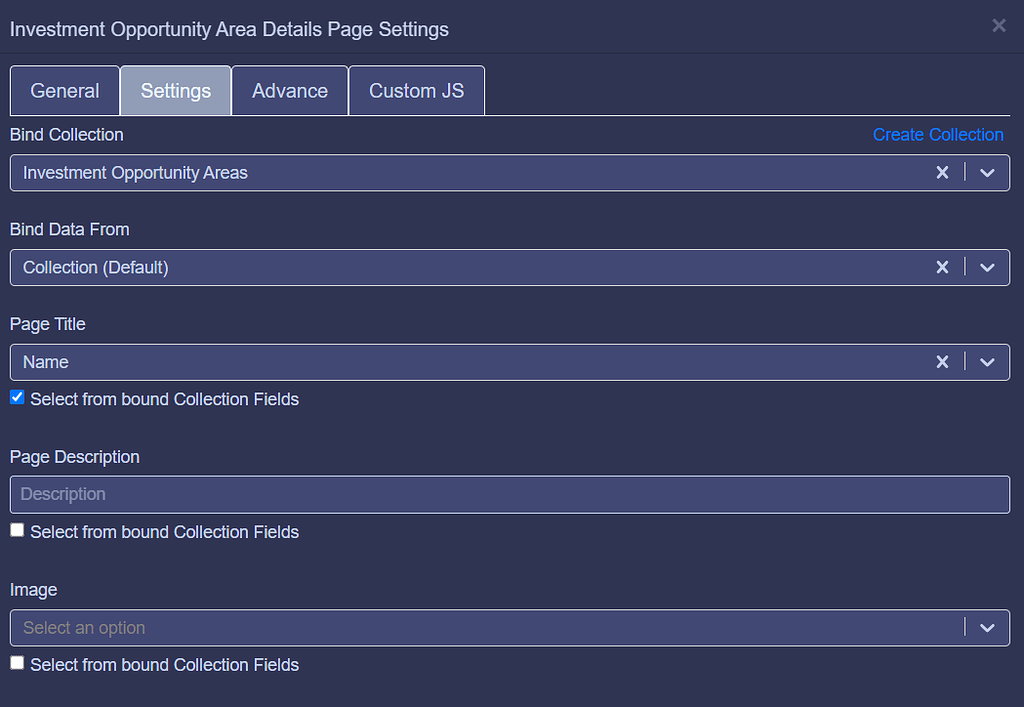Image resolution: width=1024 pixels, height=707 pixels.
Task: Focus the Page Description input field
Action: [509, 494]
